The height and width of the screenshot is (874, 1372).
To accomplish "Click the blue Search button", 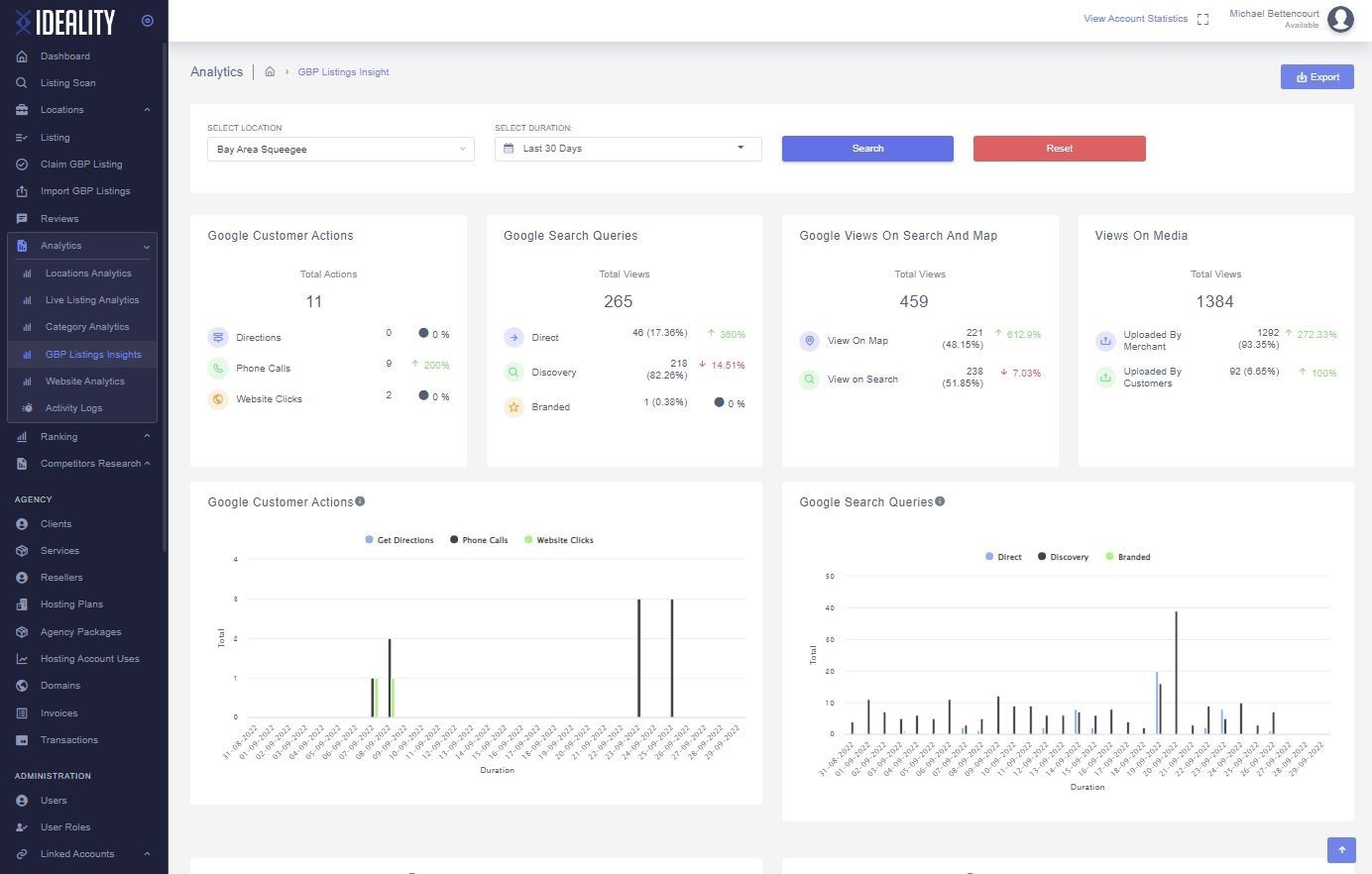I will 867,149.
